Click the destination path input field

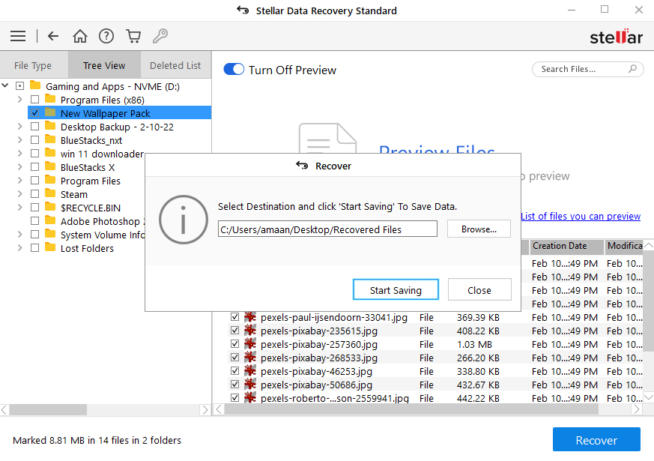(x=327, y=229)
